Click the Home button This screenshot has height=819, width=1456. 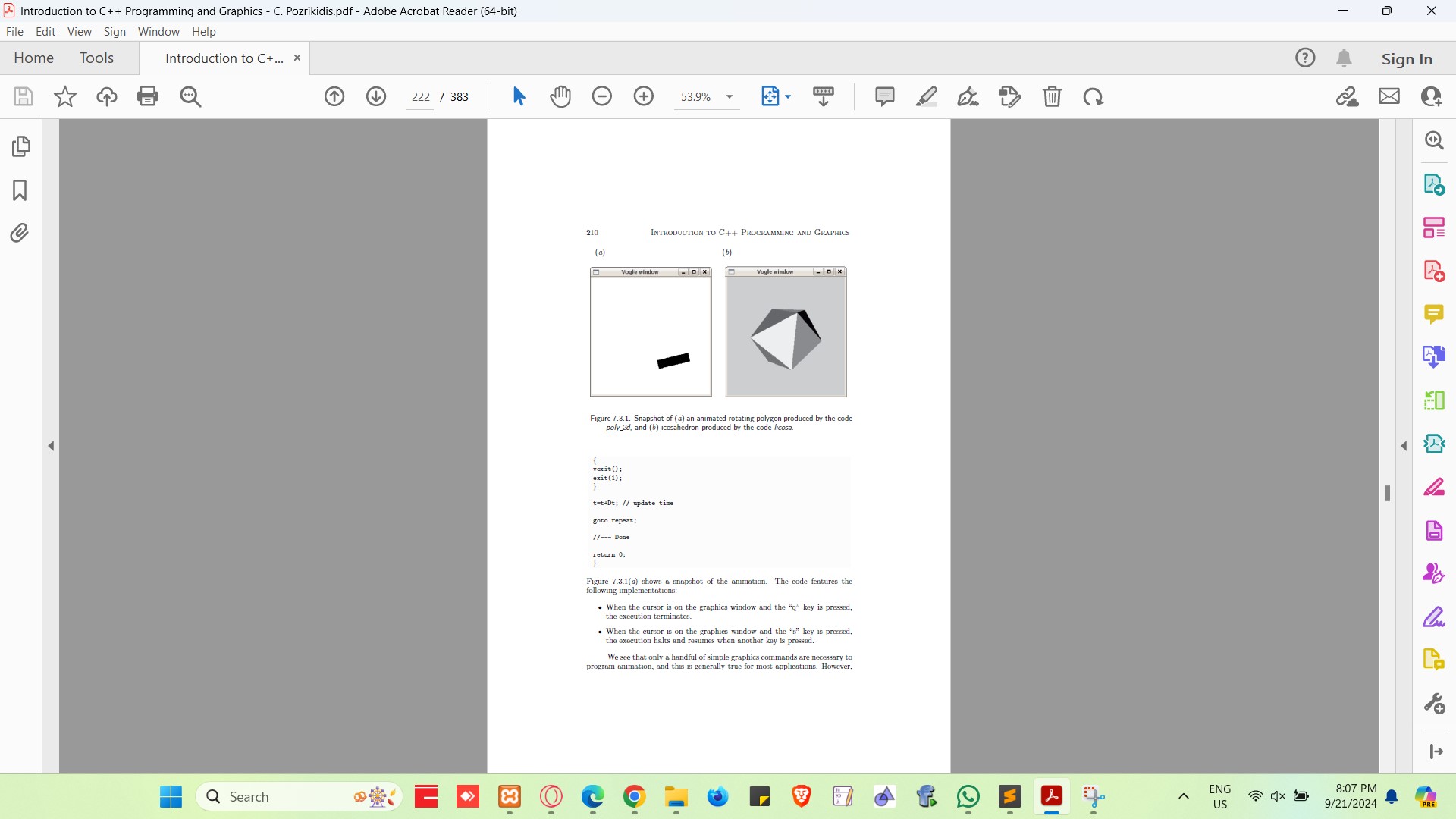[x=33, y=58]
